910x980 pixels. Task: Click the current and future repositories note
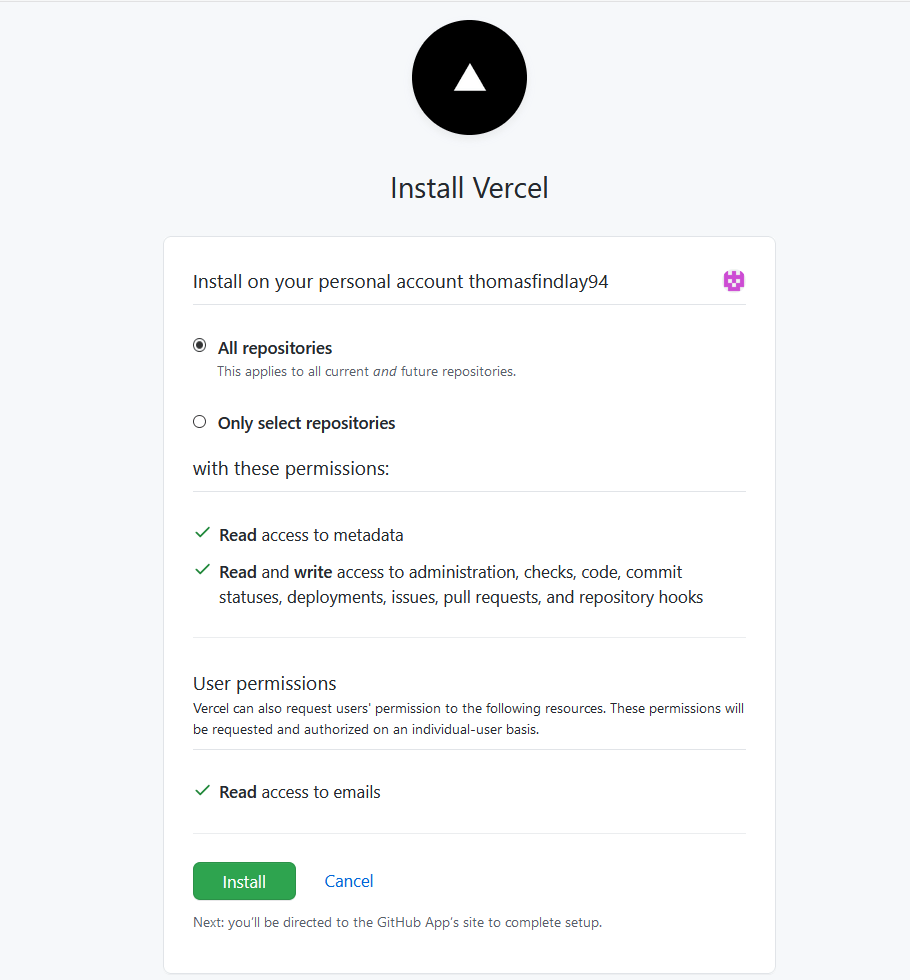click(x=367, y=372)
